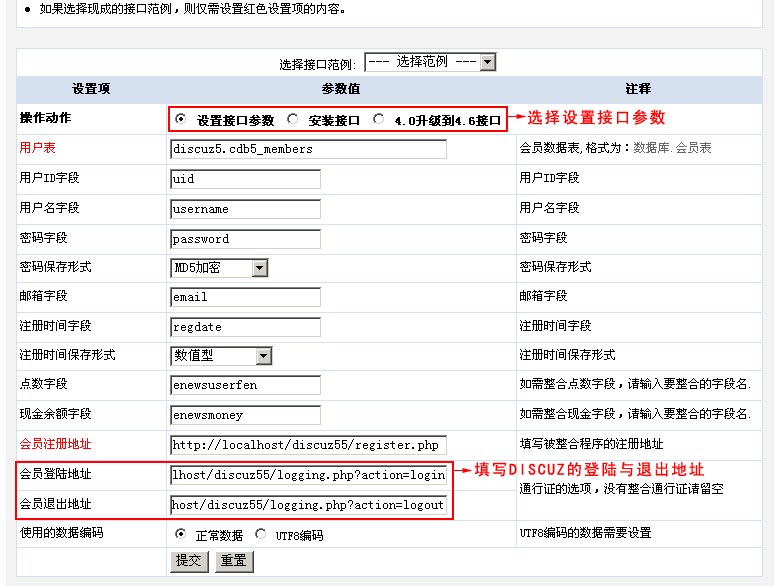The width and height of the screenshot is (780, 586).
Task: Choose the 4.0升级到4.6接口 radio option
Action: (x=378, y=119)
